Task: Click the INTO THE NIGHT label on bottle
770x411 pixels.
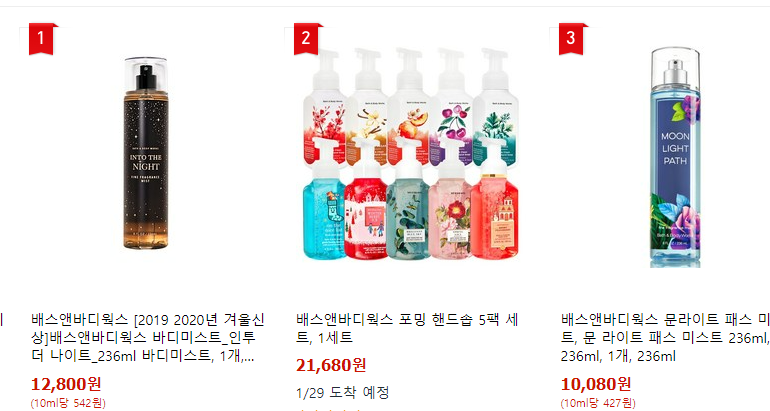Action: [145, 162]
